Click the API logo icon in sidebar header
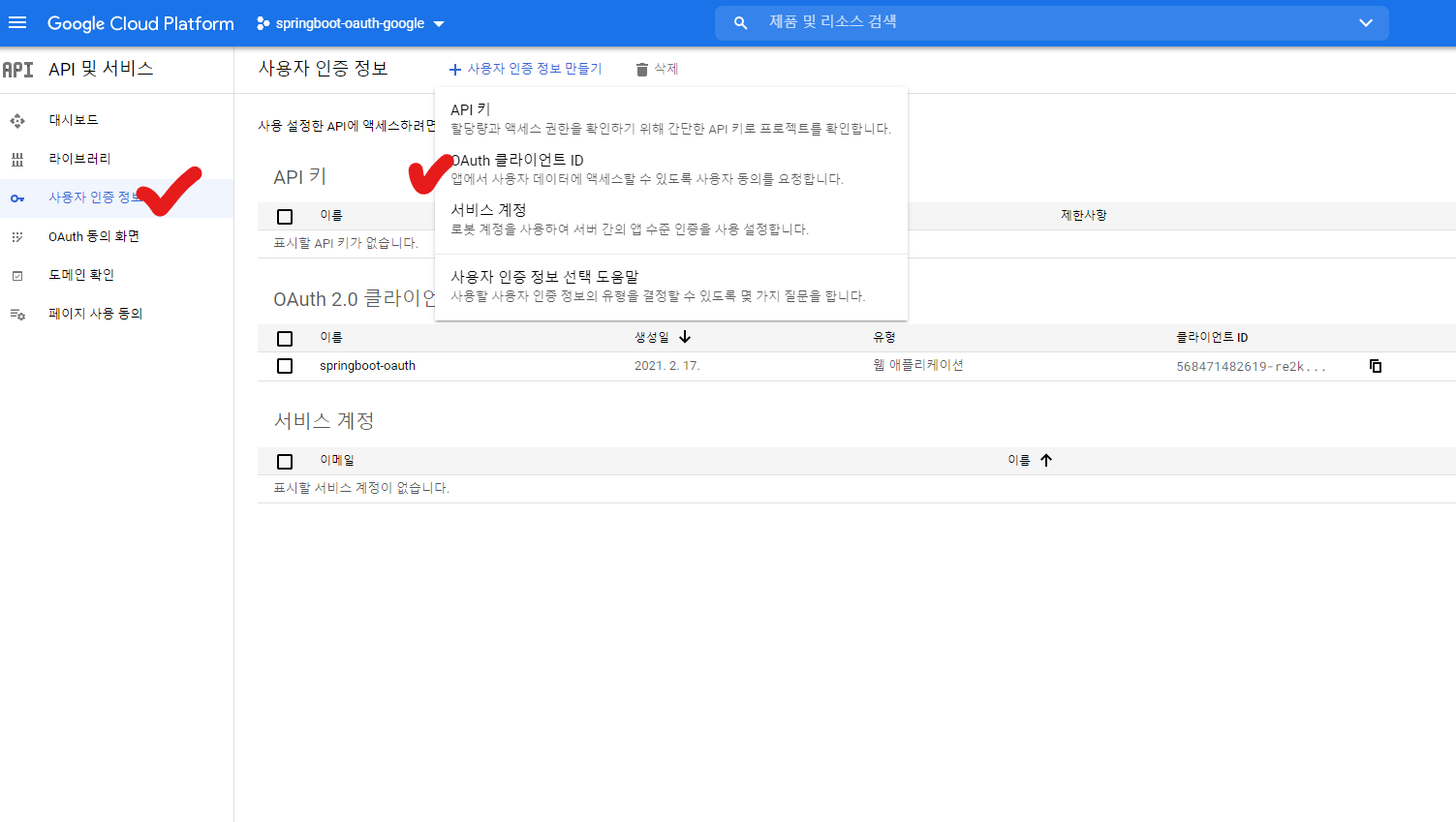1456x822 pixels. pyautogui.click(x=17, y=70)
